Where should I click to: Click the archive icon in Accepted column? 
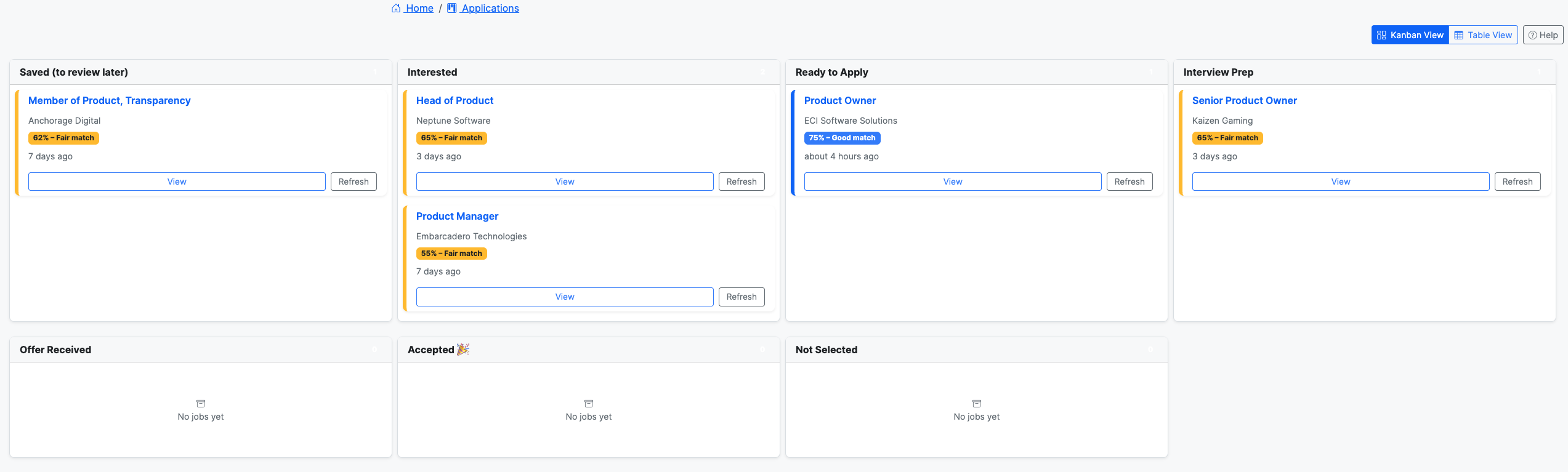click(589, 404)
